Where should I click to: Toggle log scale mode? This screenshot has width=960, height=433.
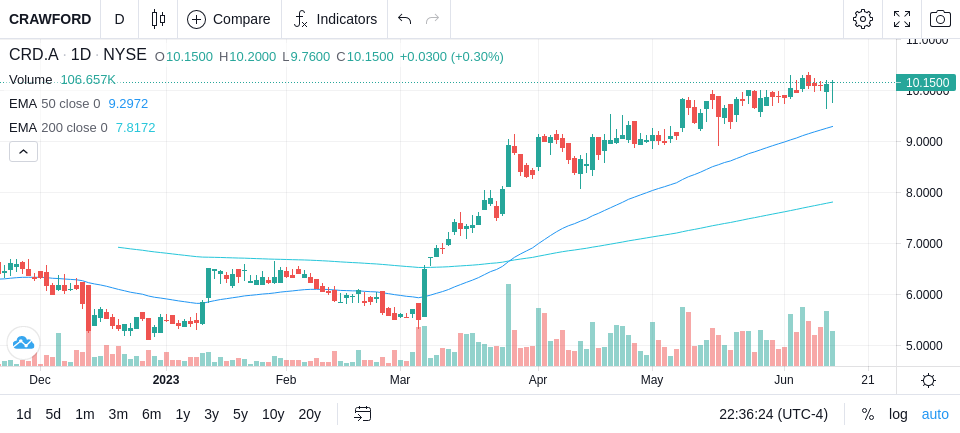click(898, 414)
